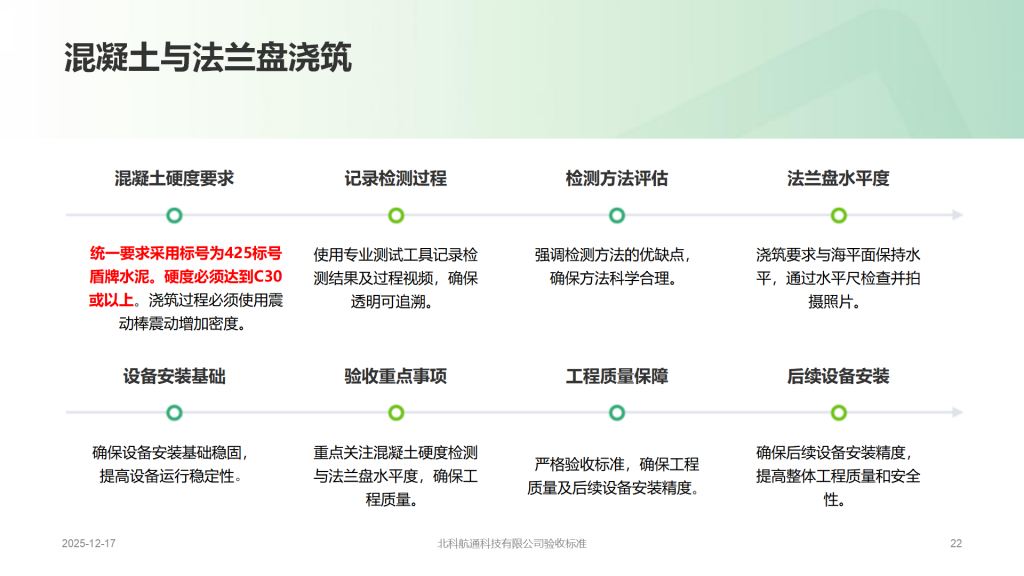1024x576 pixels.
Task: Click the slide title 混凝土与法兰盘浇筑
Action: 207,57
